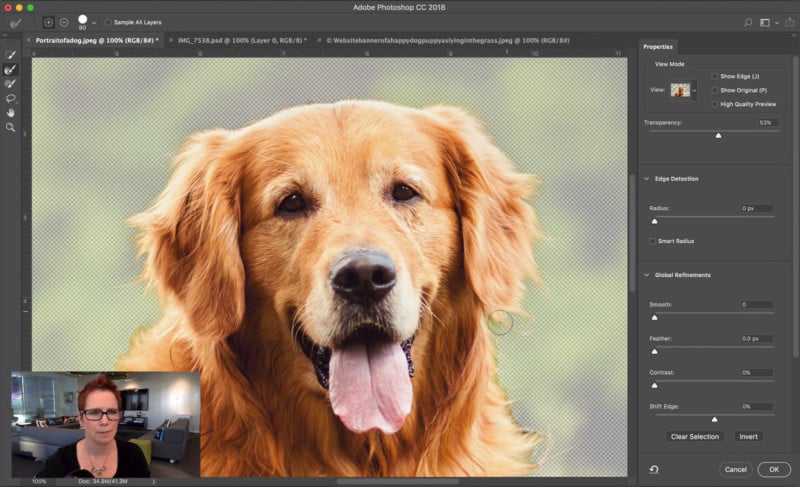Click the Feather slider handle
800x487 pixels.
[655, 351]
